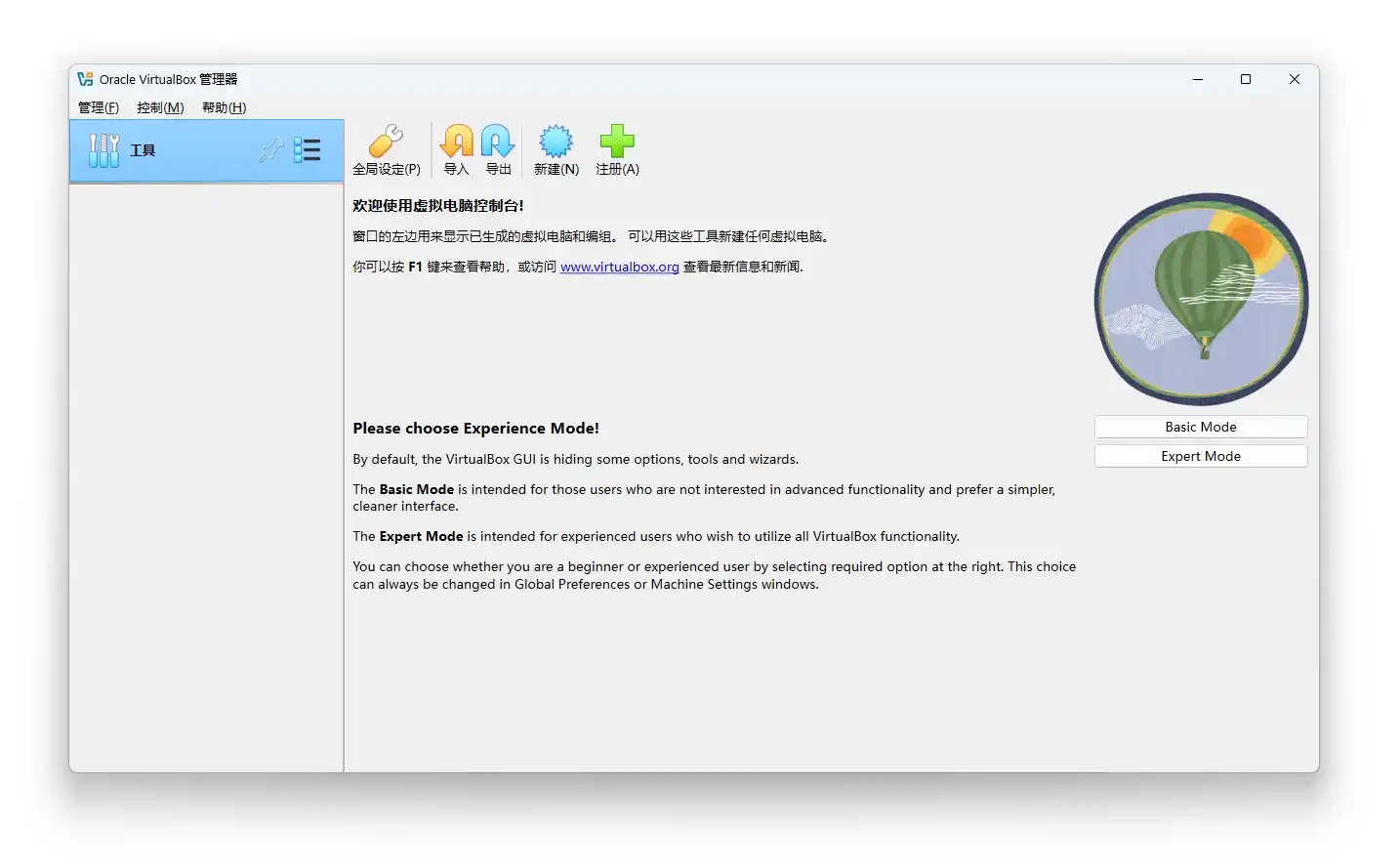The height and width of the screenshot is (867, 1400).
Task: Create a new VM with 新建(N)
Action: 556,149
